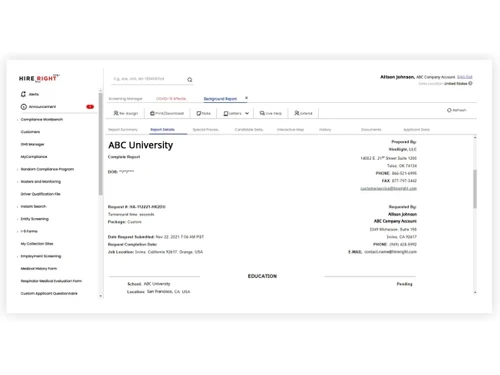
Task: Click the sidebar vertical scrollbar thumb
Action: pos(100,144)
